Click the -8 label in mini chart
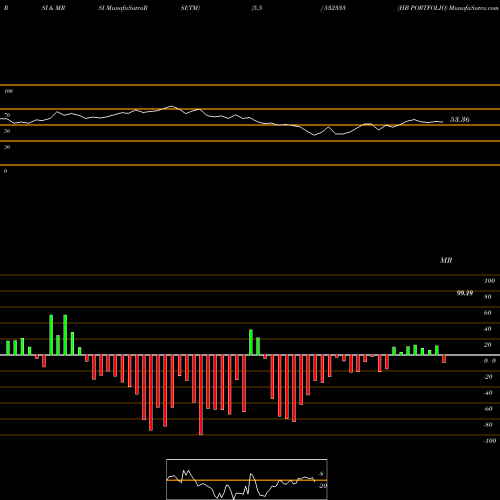 [x=320, y=474]
